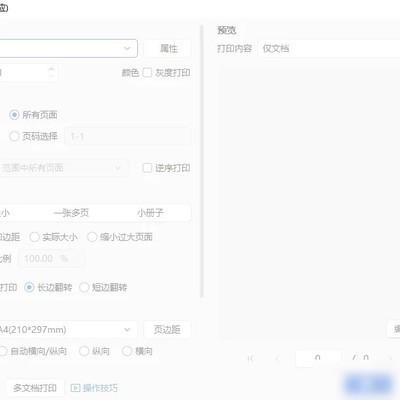
Task: Switch to 小册子 tab
Action: [150, 213]
